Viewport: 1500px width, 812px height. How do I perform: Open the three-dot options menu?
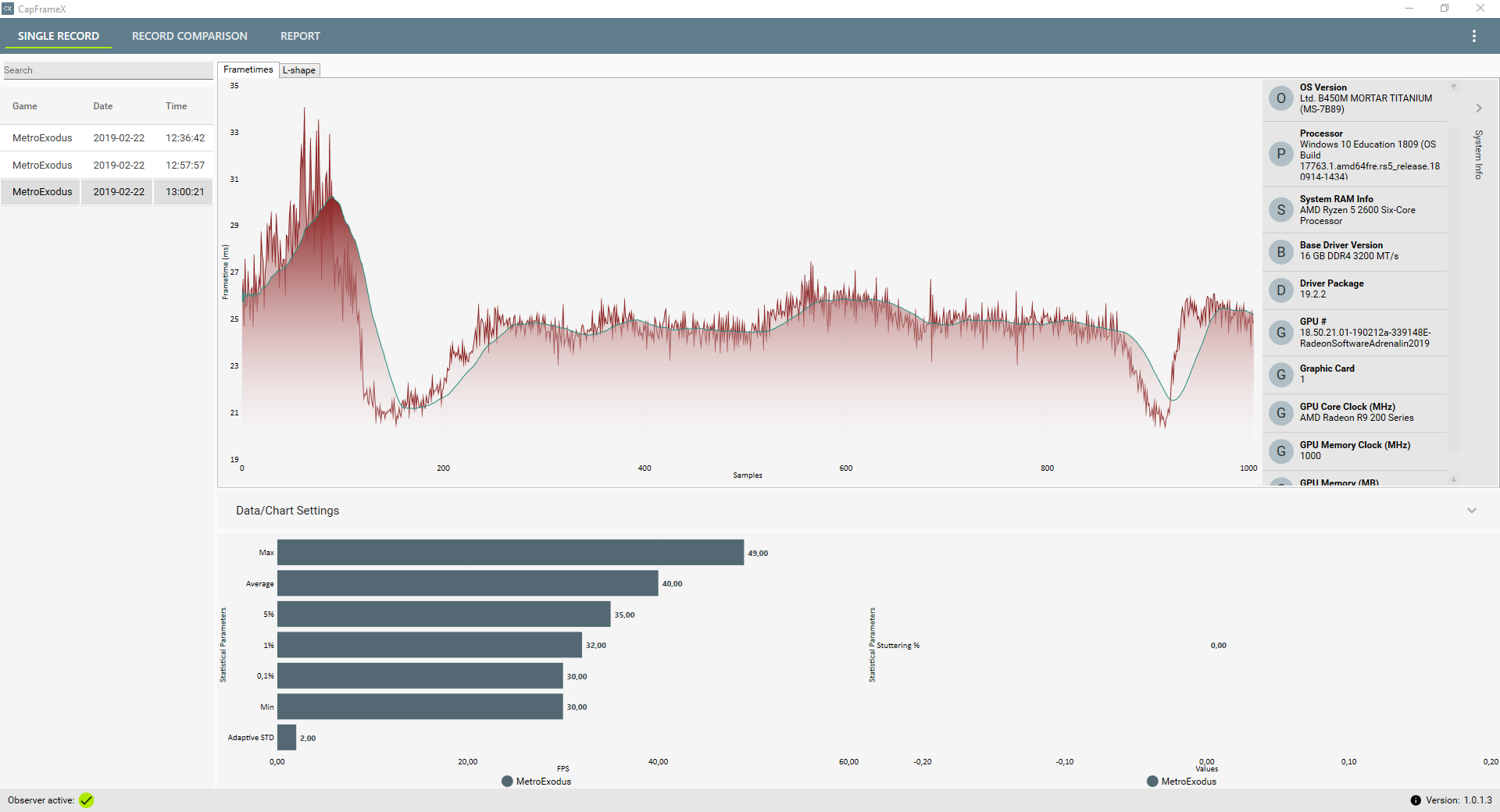tap(1473, 36)
